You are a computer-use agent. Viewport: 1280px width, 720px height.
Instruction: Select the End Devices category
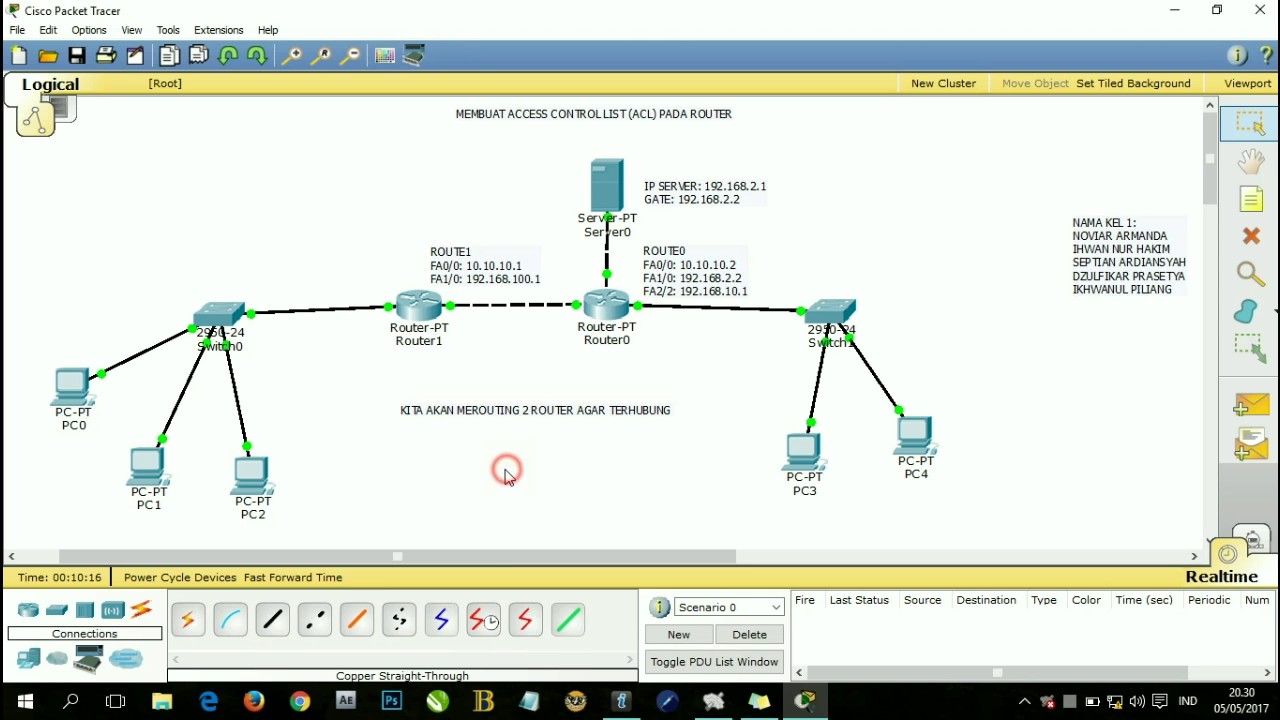(29, 658)
